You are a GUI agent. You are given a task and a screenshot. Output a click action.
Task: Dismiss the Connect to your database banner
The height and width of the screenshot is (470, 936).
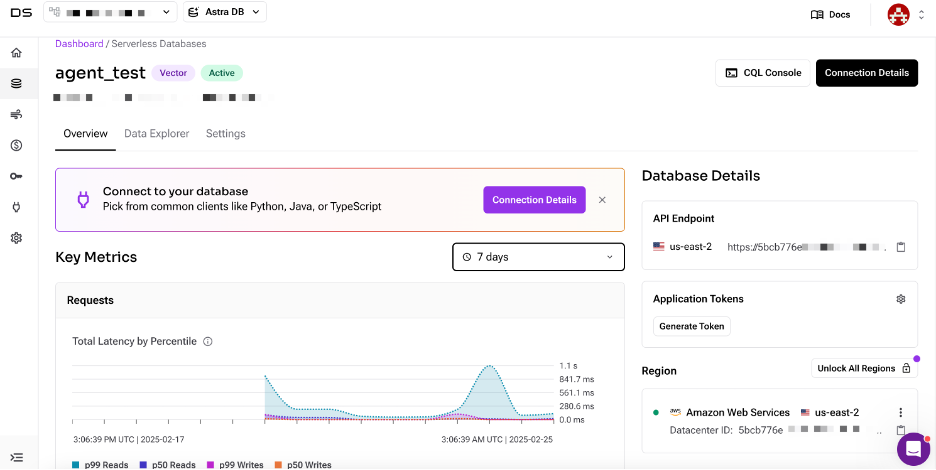tap(602, 199)
